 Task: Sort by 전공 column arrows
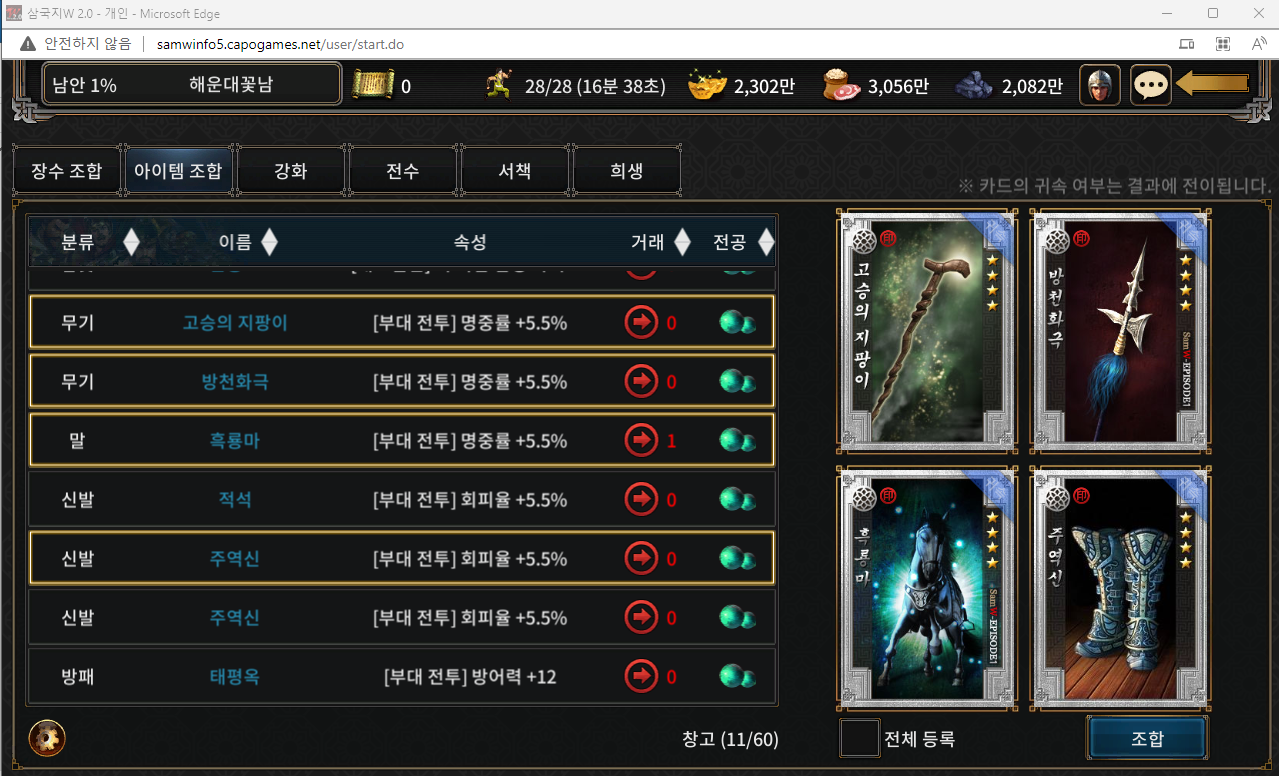pos(766,242)
